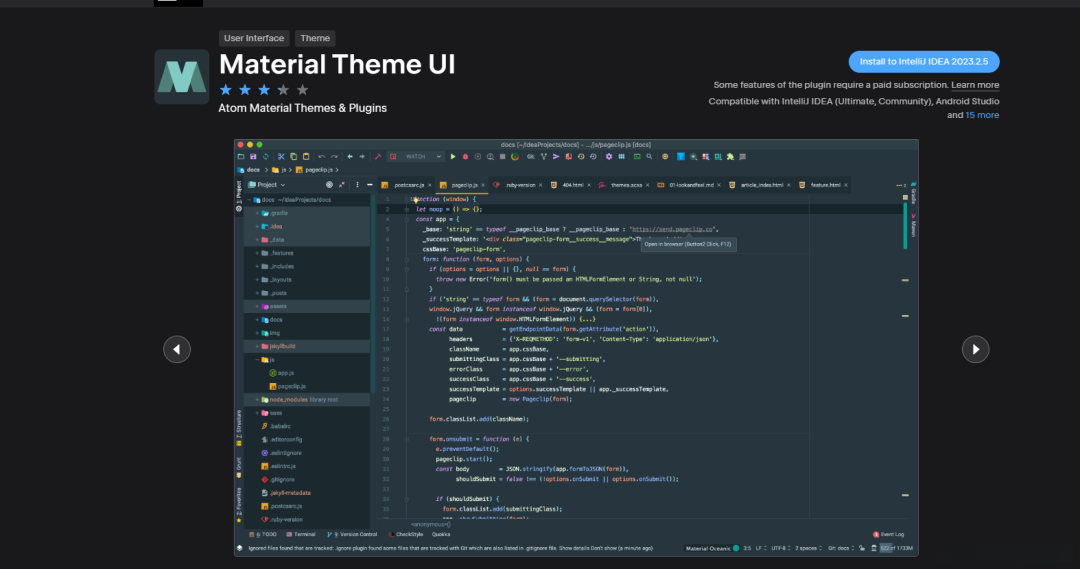Expand the _posts folder in project tree
The width and height of the screenshot is (1080, 569).
point(256,293)
